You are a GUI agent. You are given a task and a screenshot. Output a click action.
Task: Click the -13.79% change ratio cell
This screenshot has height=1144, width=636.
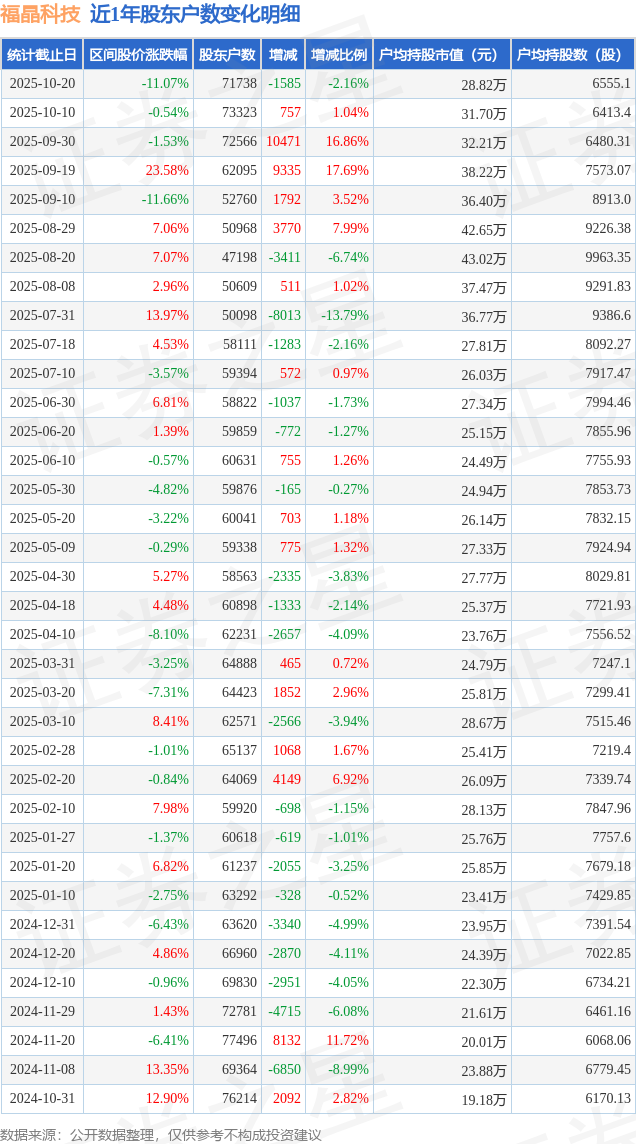(x=344, y=316)
